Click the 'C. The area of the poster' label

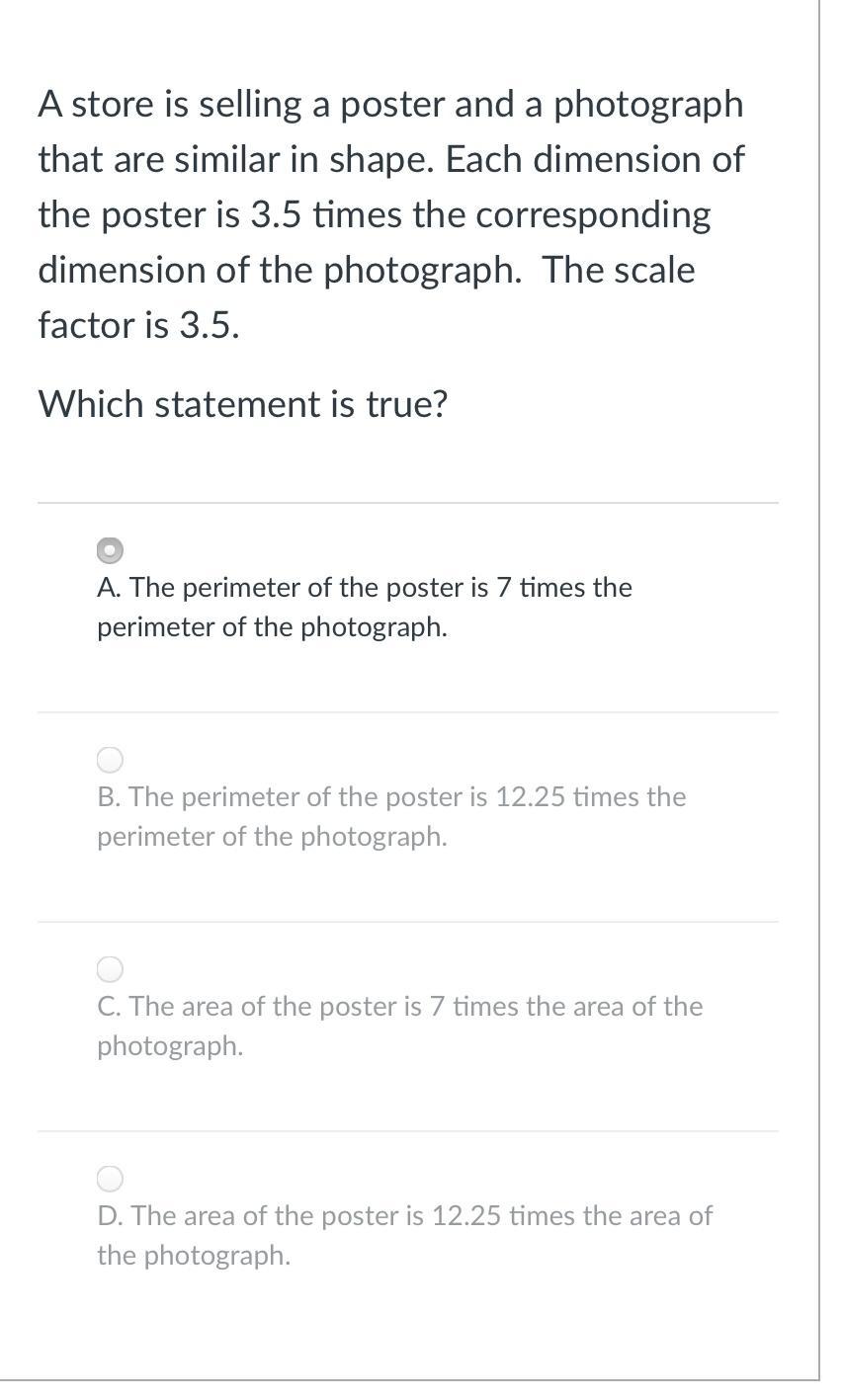coord(400,1026)
